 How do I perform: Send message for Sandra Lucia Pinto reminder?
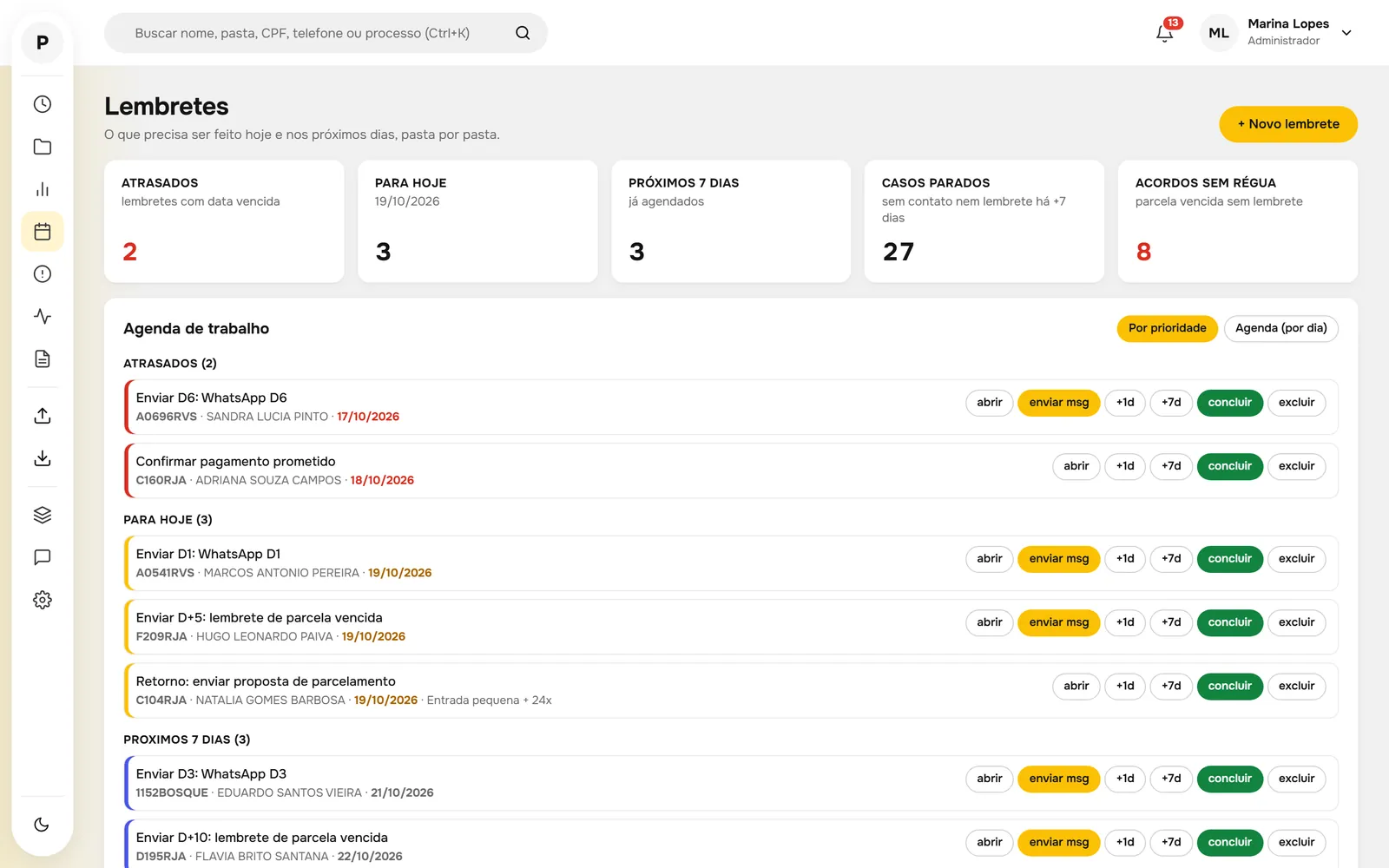coord(1058,403)
